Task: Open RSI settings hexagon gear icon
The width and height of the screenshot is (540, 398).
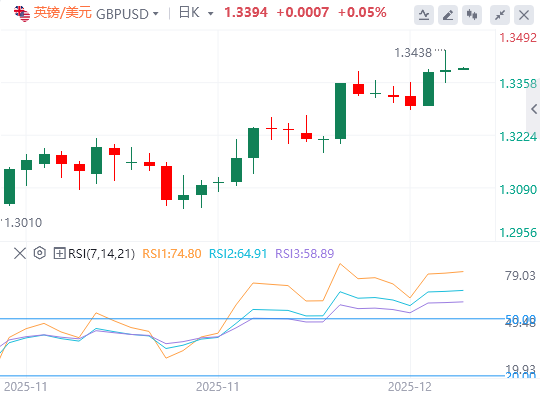Action: click(x=40, y=253)
